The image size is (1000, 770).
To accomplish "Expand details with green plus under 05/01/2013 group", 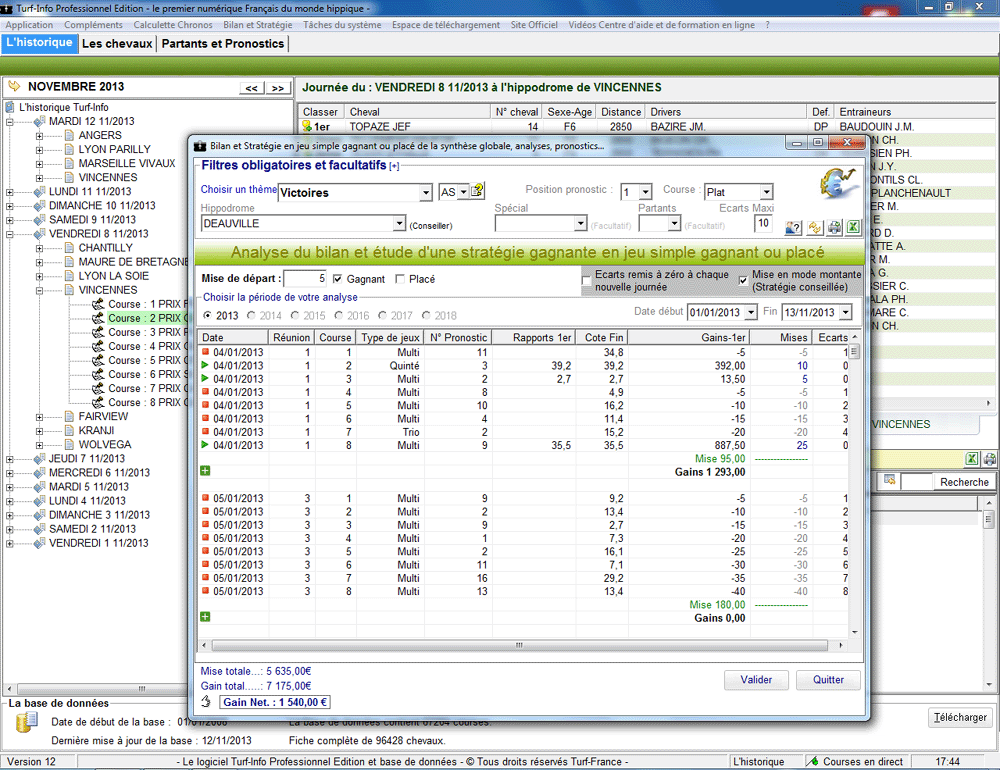I will (205, 617).
